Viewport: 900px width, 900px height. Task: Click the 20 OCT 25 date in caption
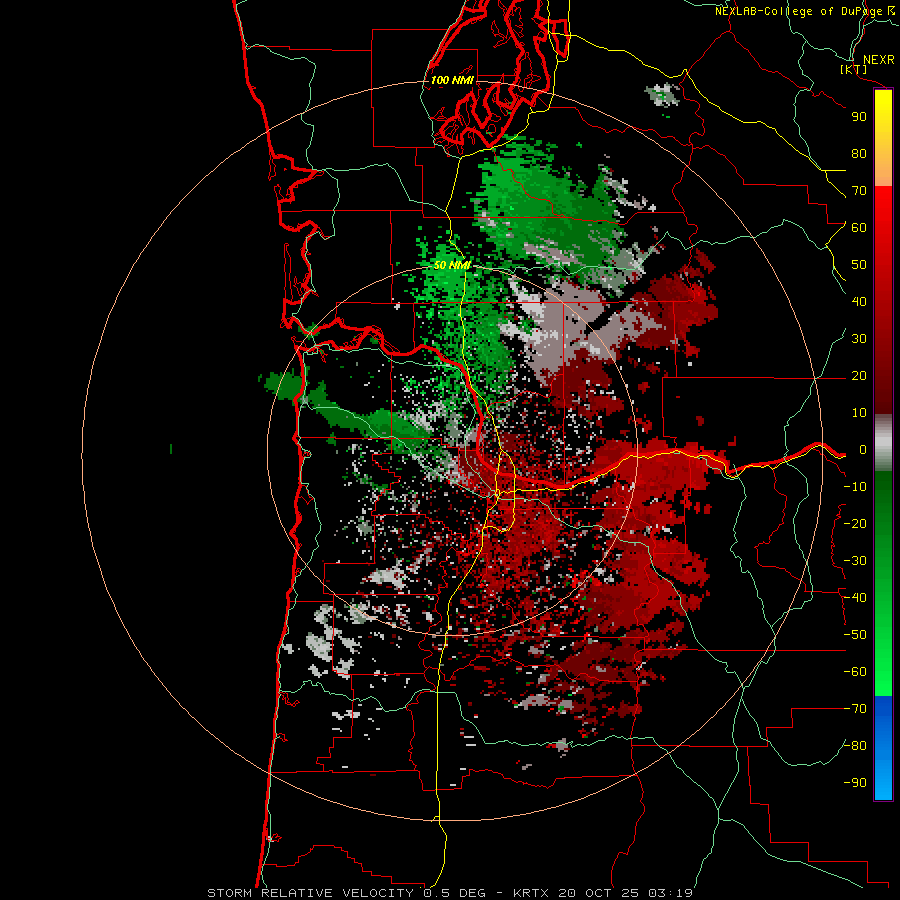599,893
